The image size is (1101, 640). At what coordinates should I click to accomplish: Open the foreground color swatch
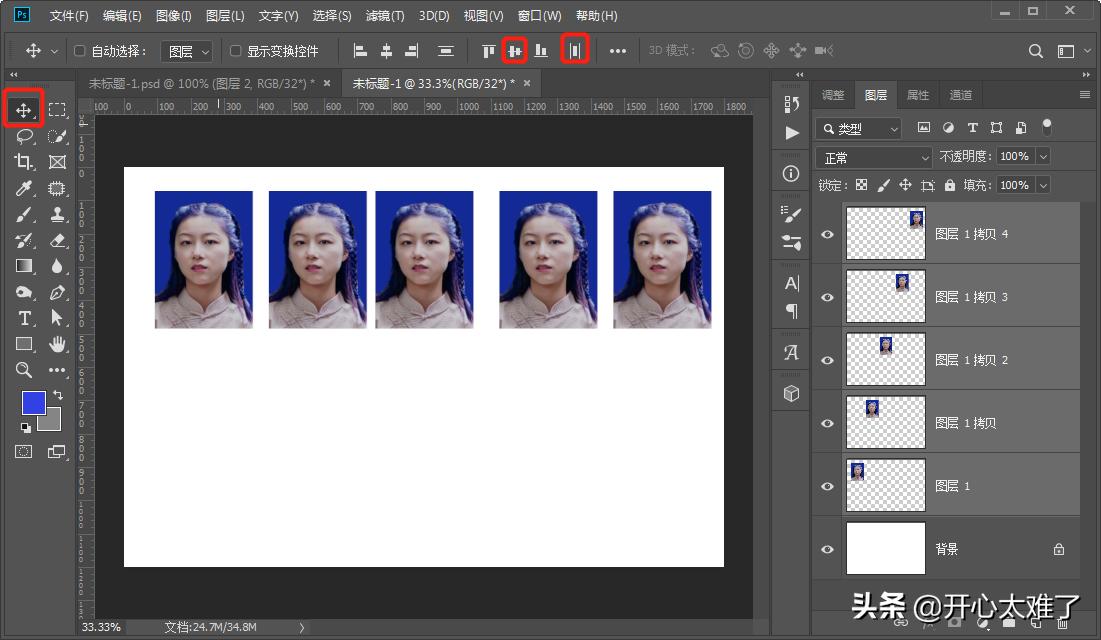click(33, 401)
